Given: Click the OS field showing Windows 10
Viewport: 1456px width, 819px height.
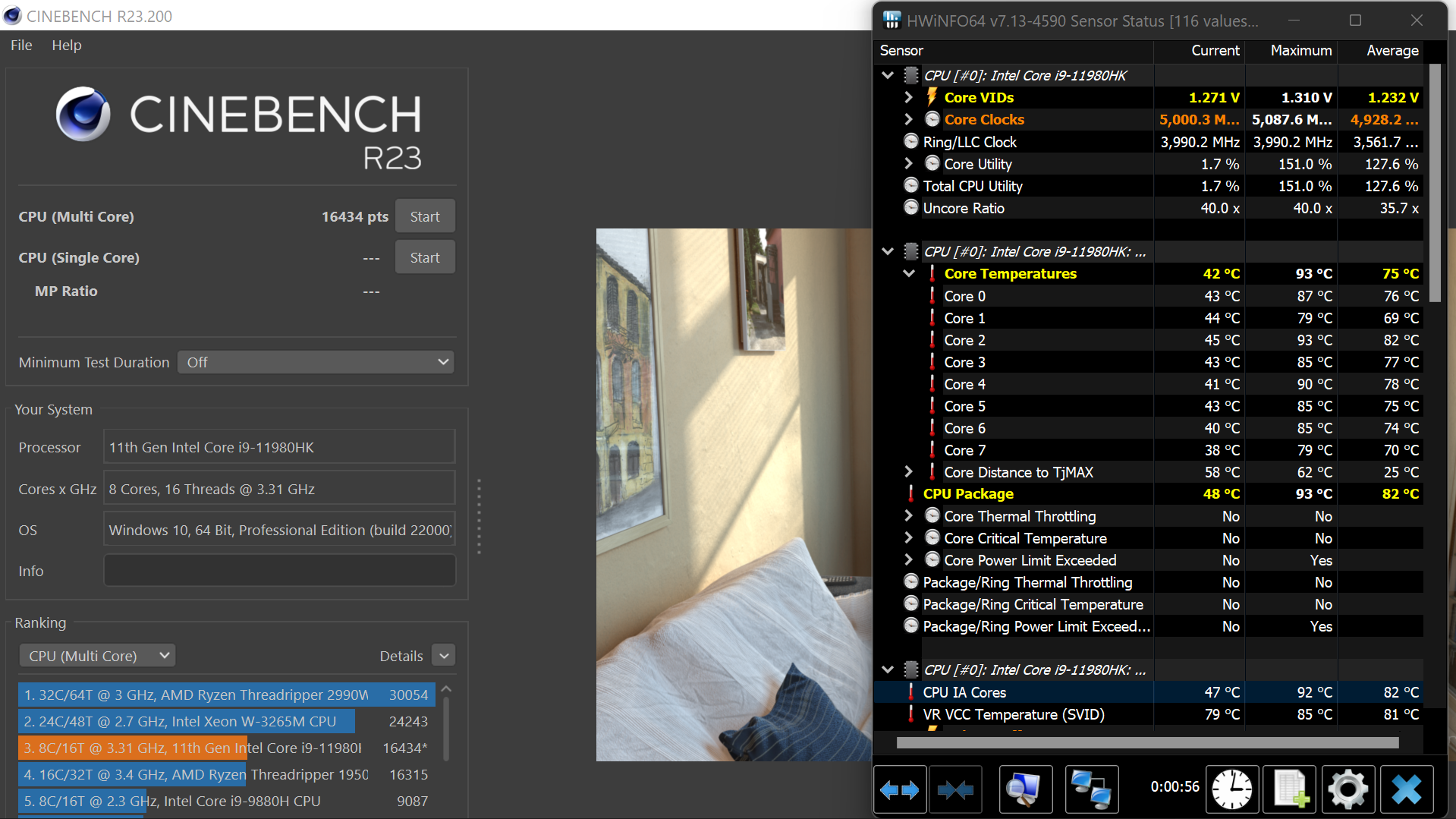Looking at the screenshot, I should [279, 530].
